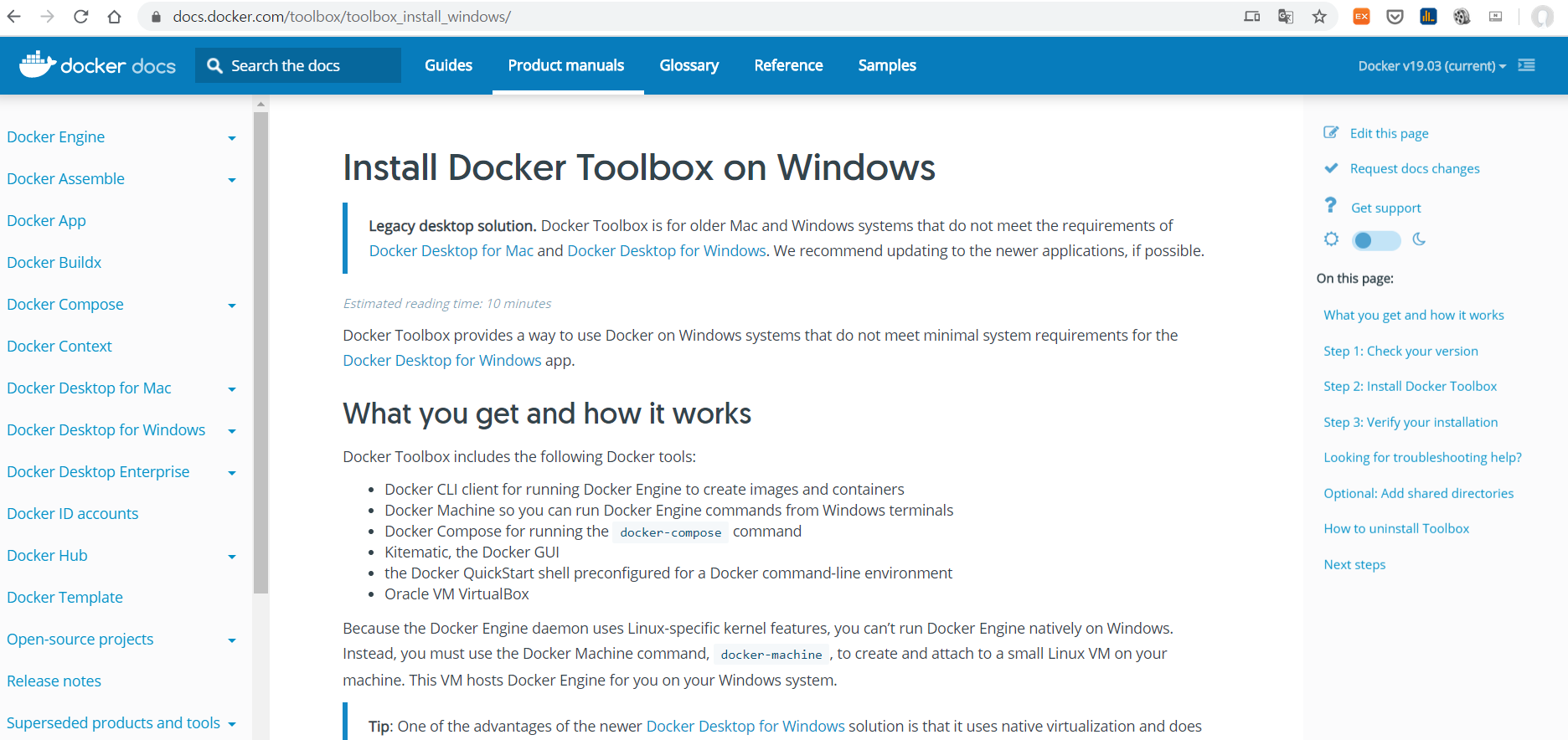This screenshot has height=740, width=1568.
Task: Open the globe extension icon
Action: point(1462,16)
